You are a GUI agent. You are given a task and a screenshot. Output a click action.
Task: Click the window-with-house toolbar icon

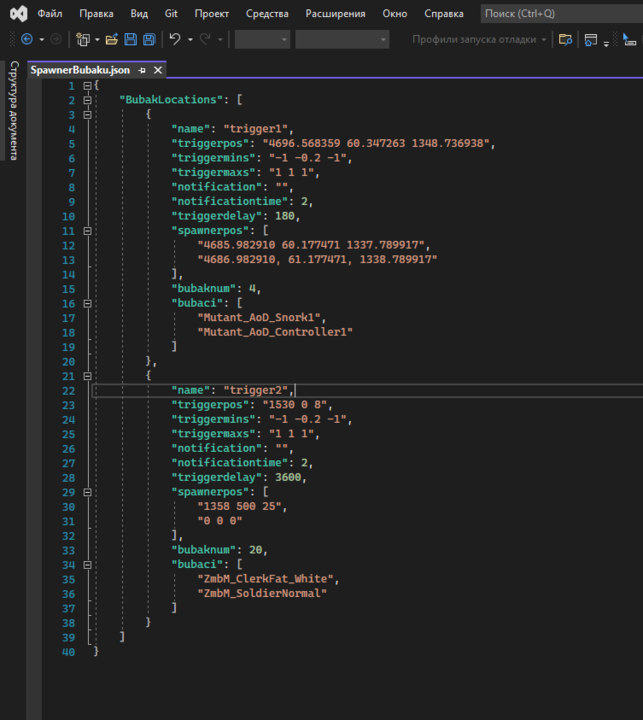pos(591,39)
